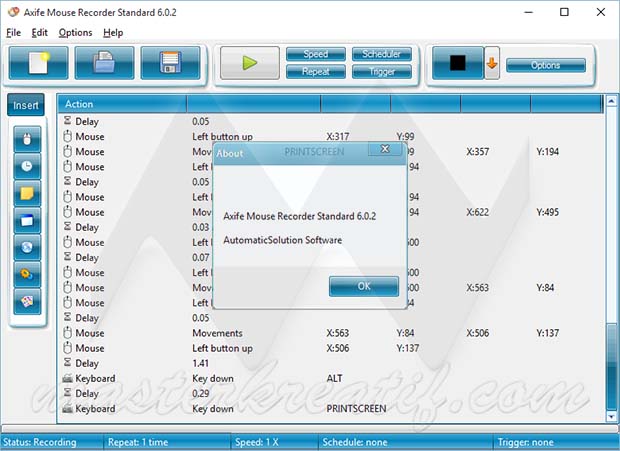Image resolution: width=620 pixels, height=451 pixels.
Task: Open the Options menu
Action: point(76,33)
